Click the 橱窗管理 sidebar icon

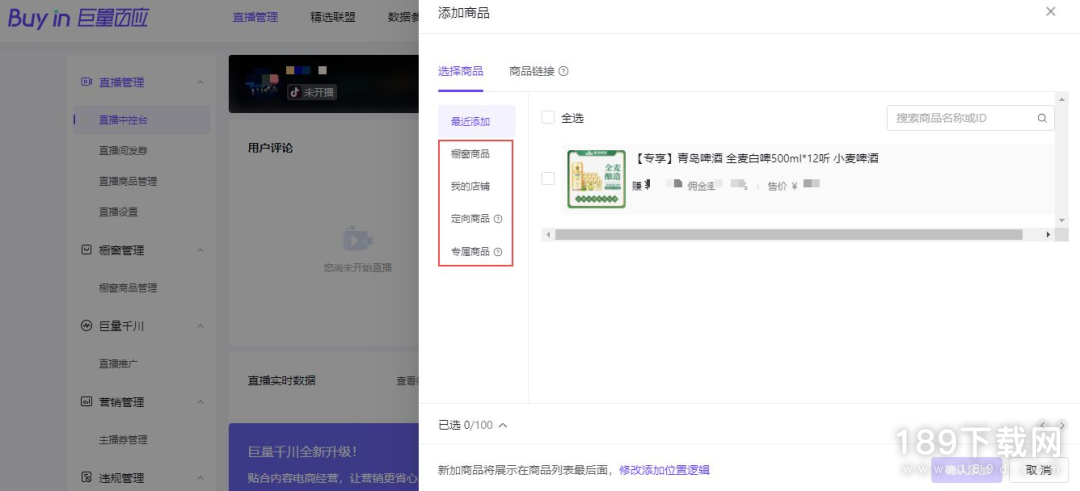click(x=86, y=250)
